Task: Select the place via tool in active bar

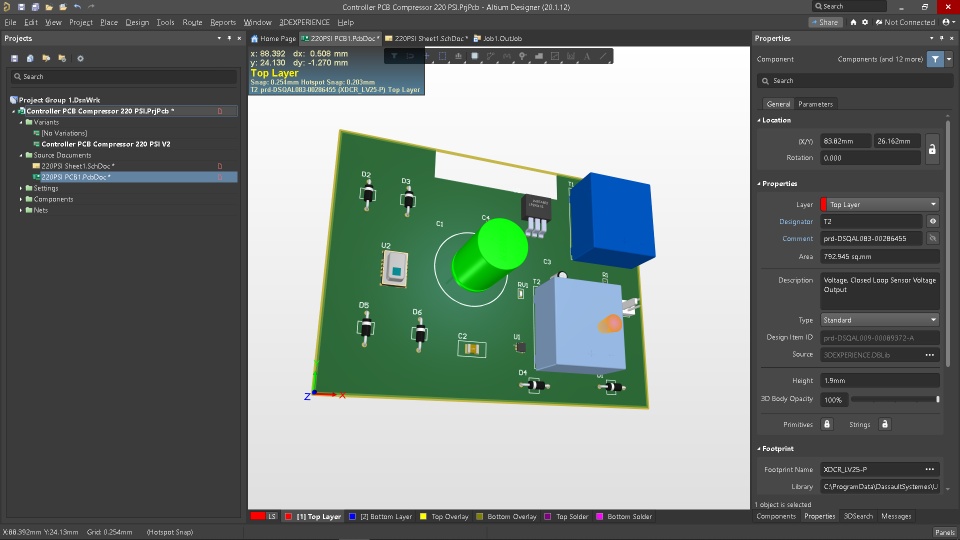Action: (523, 56)
